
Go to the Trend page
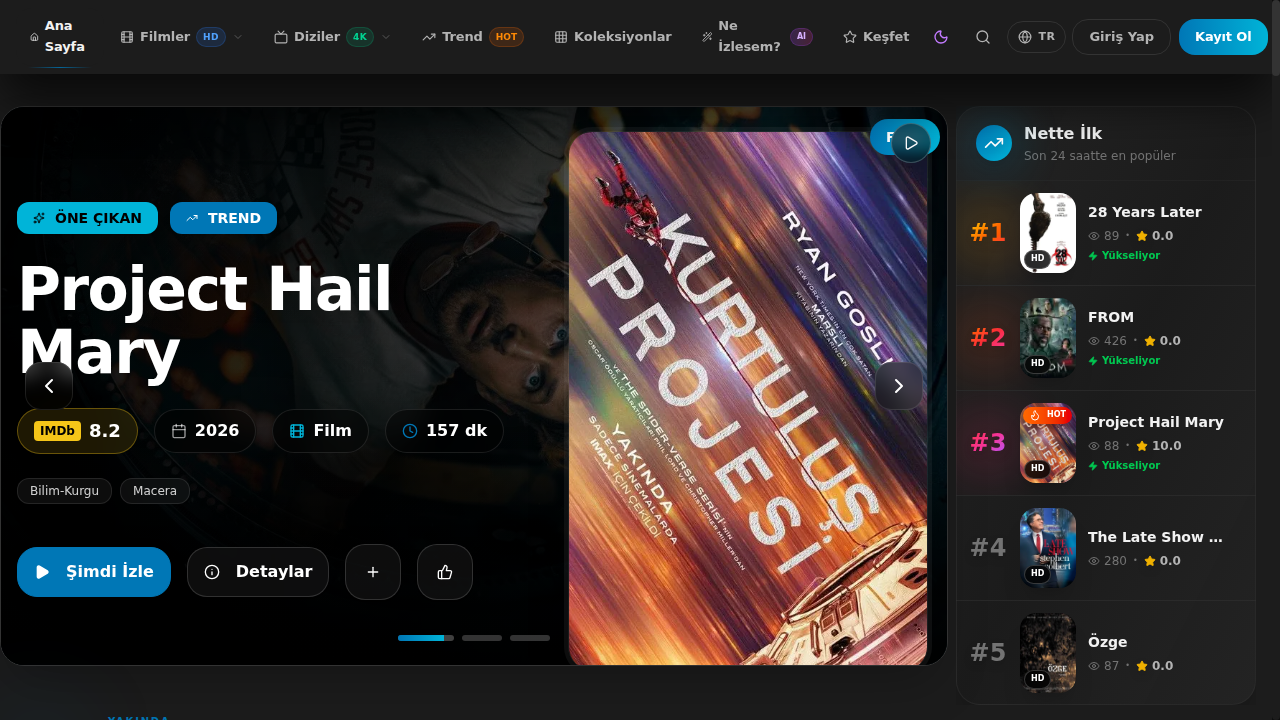[472, 37]
